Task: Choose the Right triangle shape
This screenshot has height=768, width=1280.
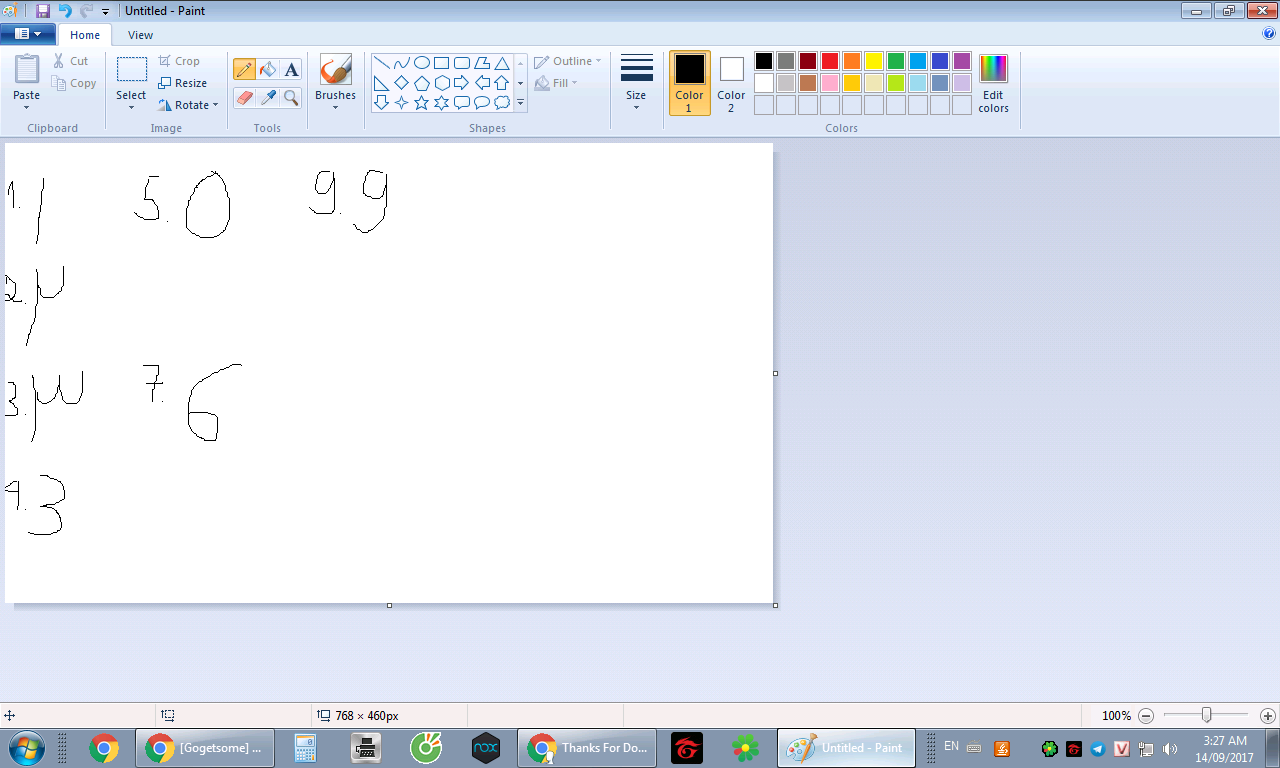Action: pyautogui.click(x=381, y=83)
